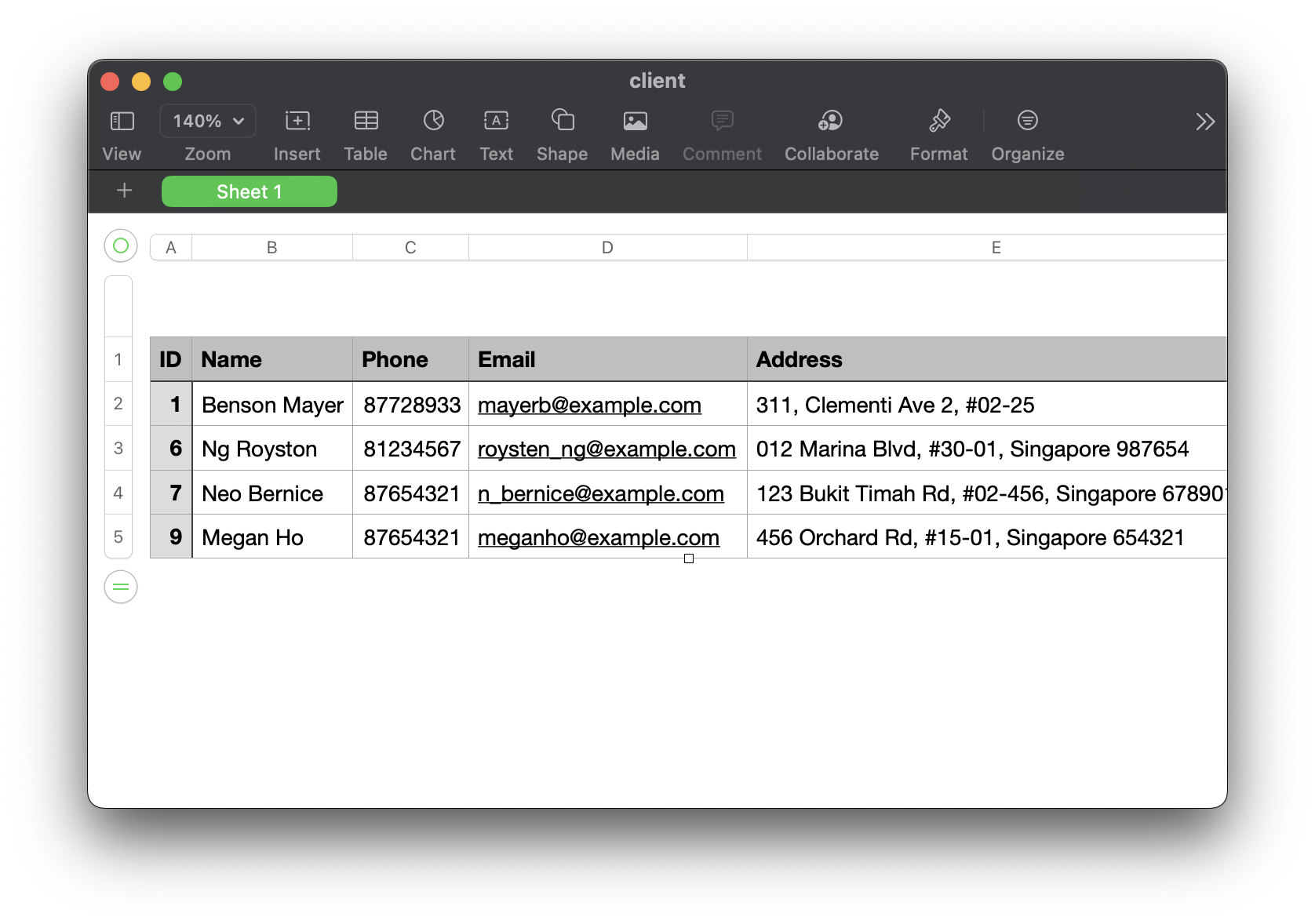Add a Table from the toolbar
1315x924 pixels.
pyautogui.click(x=366, y=121)
